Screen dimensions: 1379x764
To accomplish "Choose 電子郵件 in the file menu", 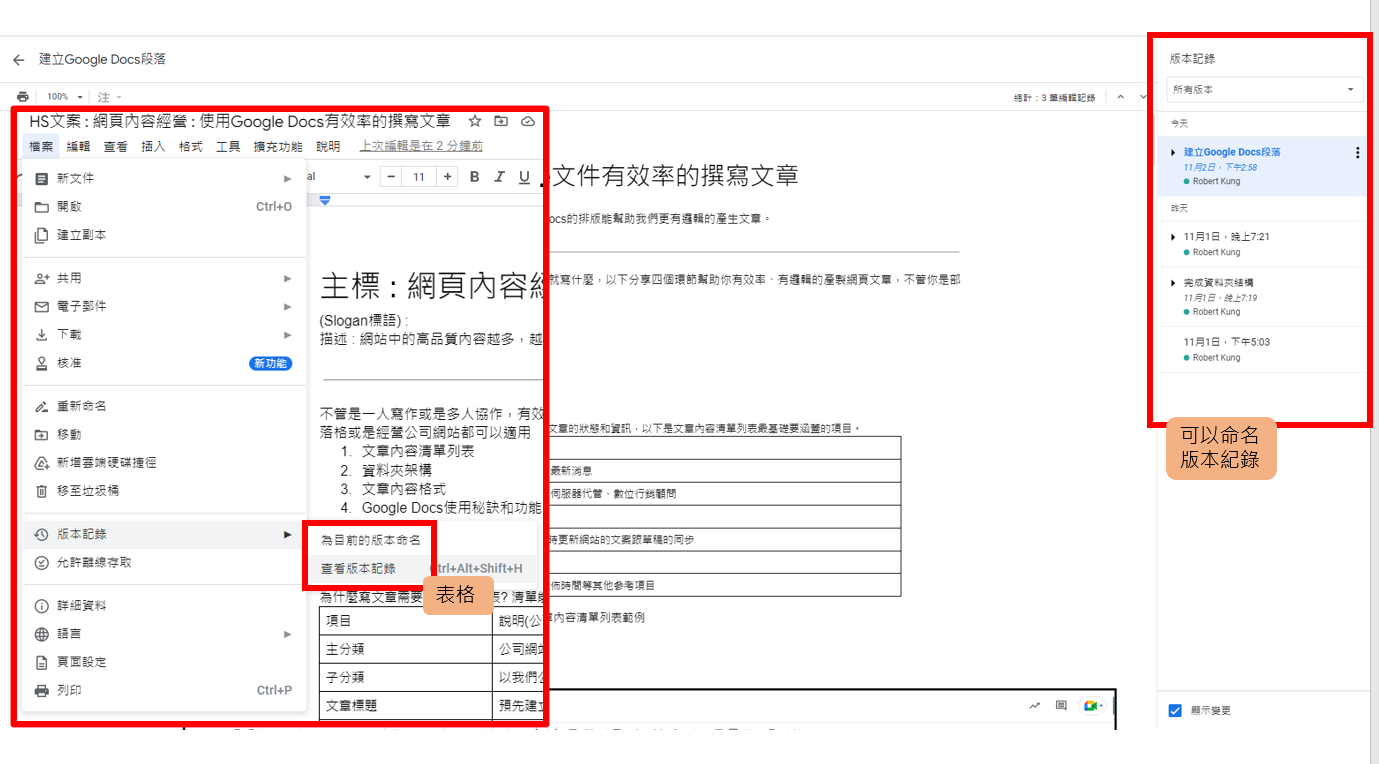I will click(165, 306).
